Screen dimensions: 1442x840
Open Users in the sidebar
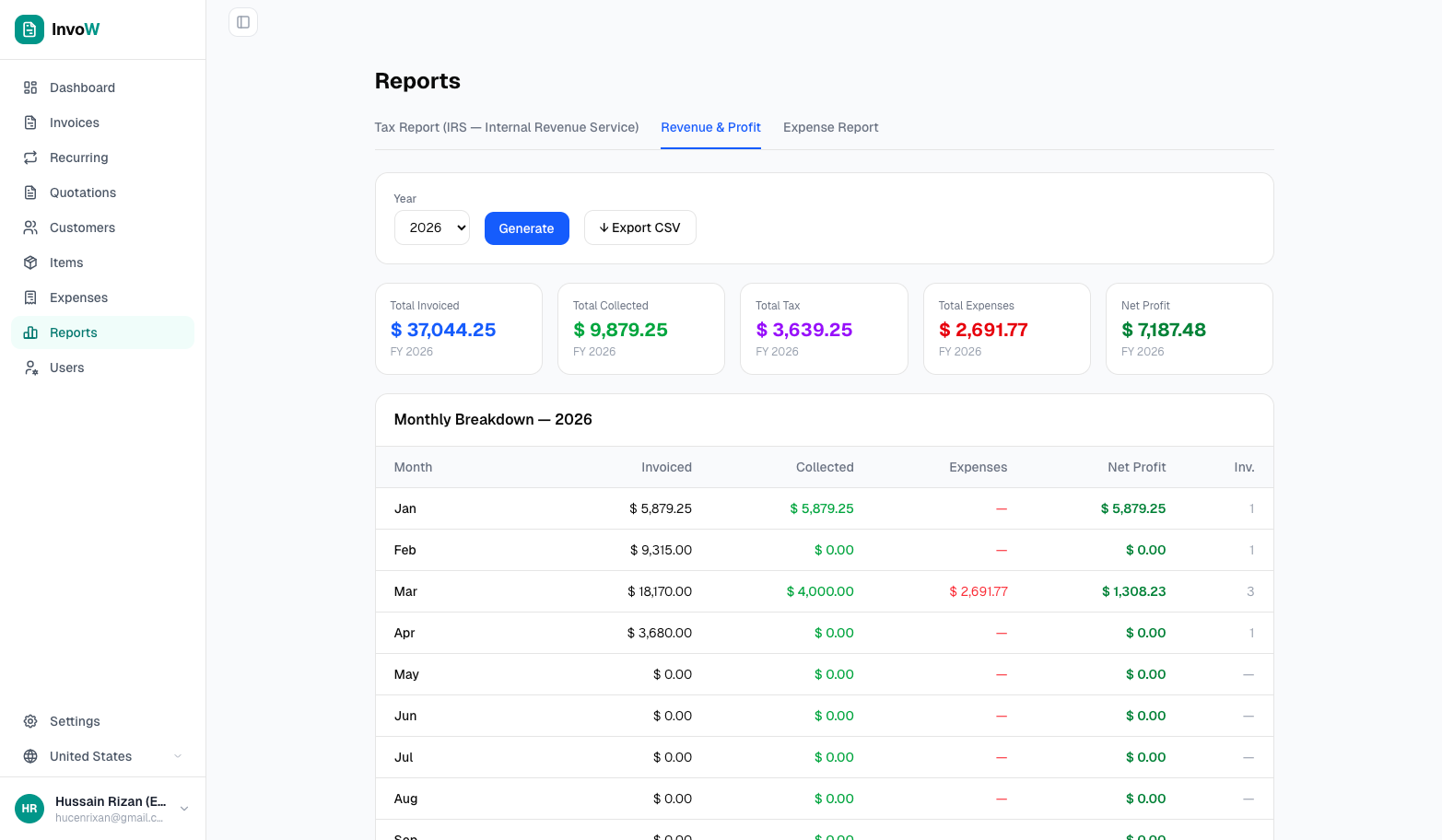[102, 367]
